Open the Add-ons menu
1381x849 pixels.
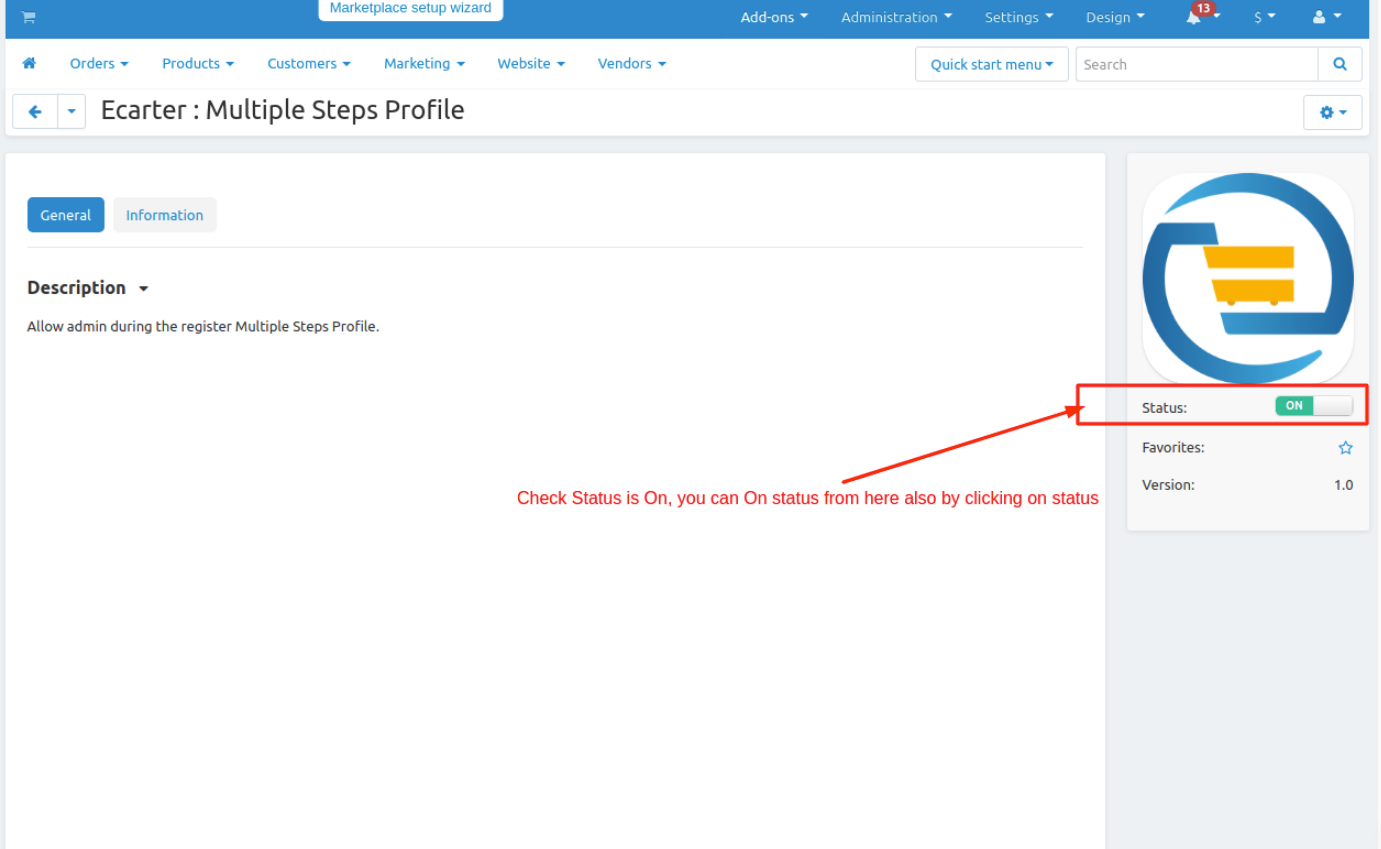coord(774,17)
